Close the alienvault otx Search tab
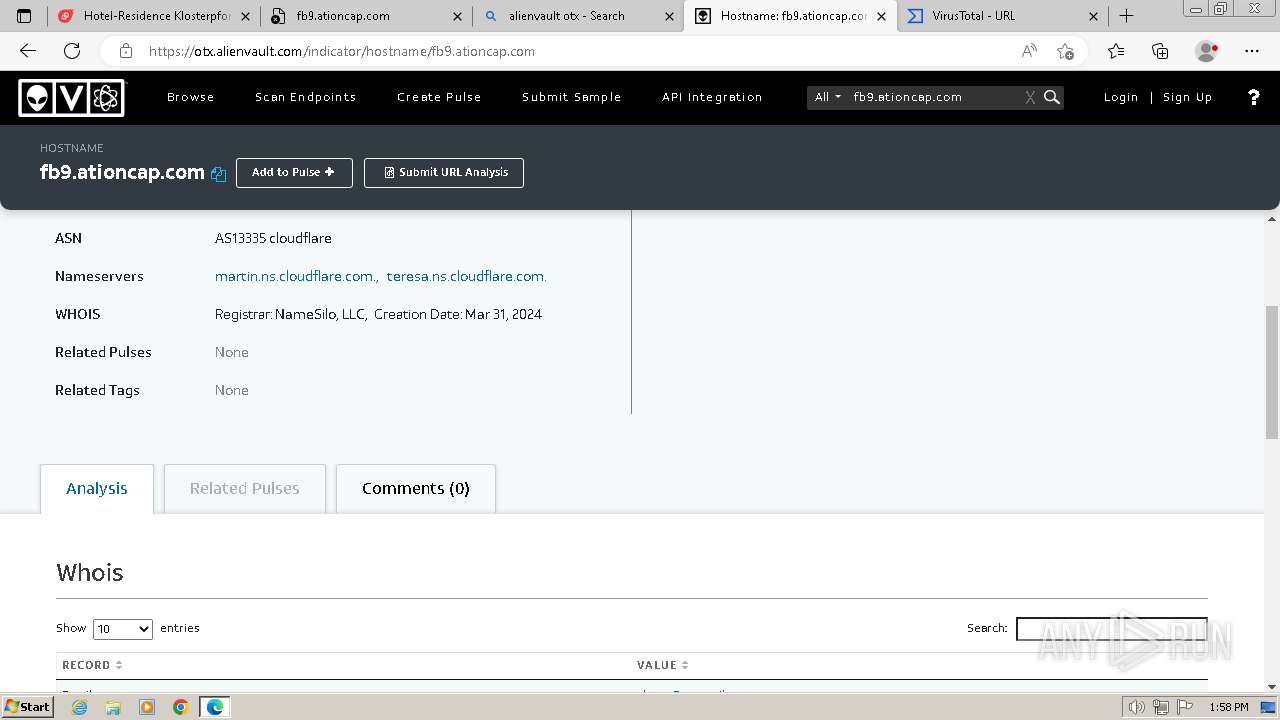 (x=669, y=16)
